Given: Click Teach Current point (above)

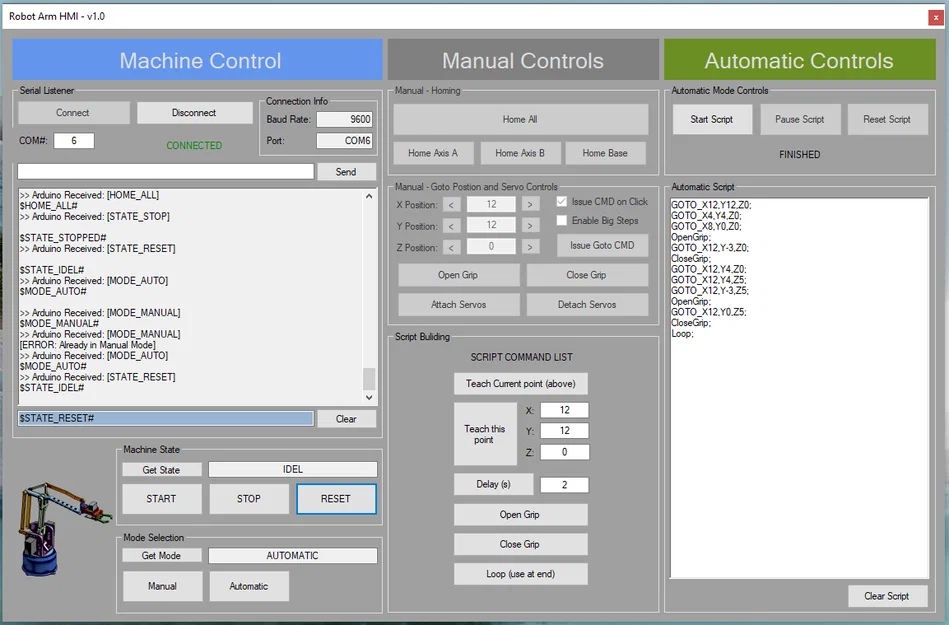Looking at the screenshot, I should 520,384.
